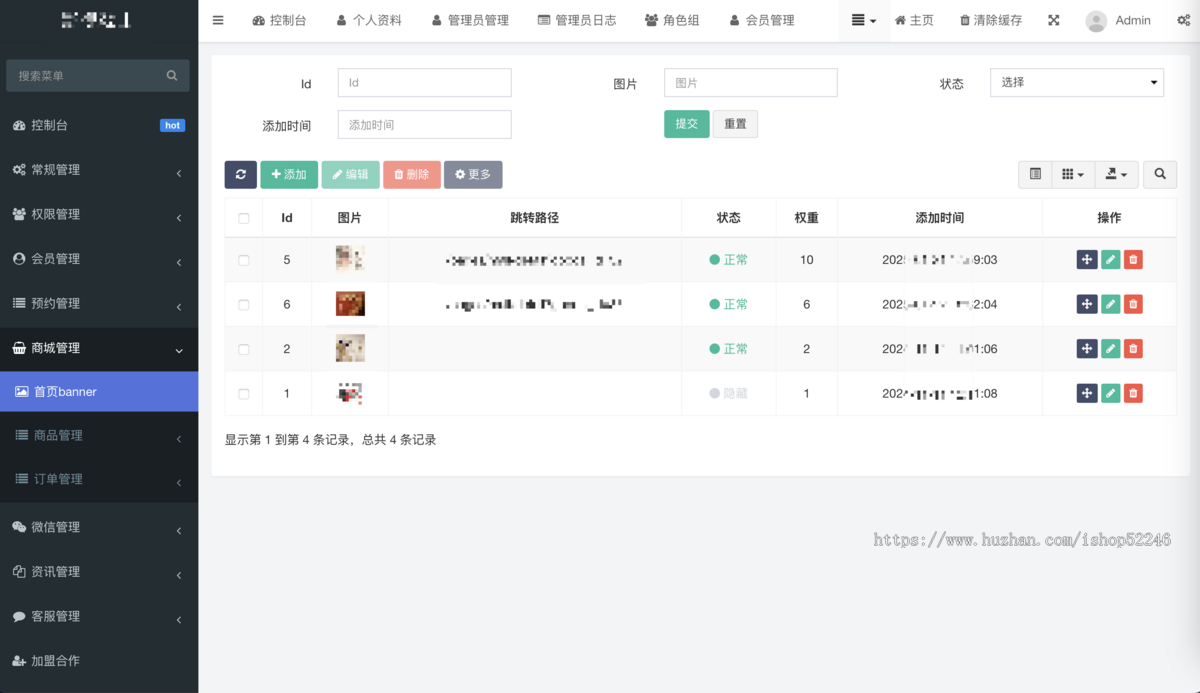
Task: Click edit pencil icon for row Id 2
Action: click(x=1110, y=349)
